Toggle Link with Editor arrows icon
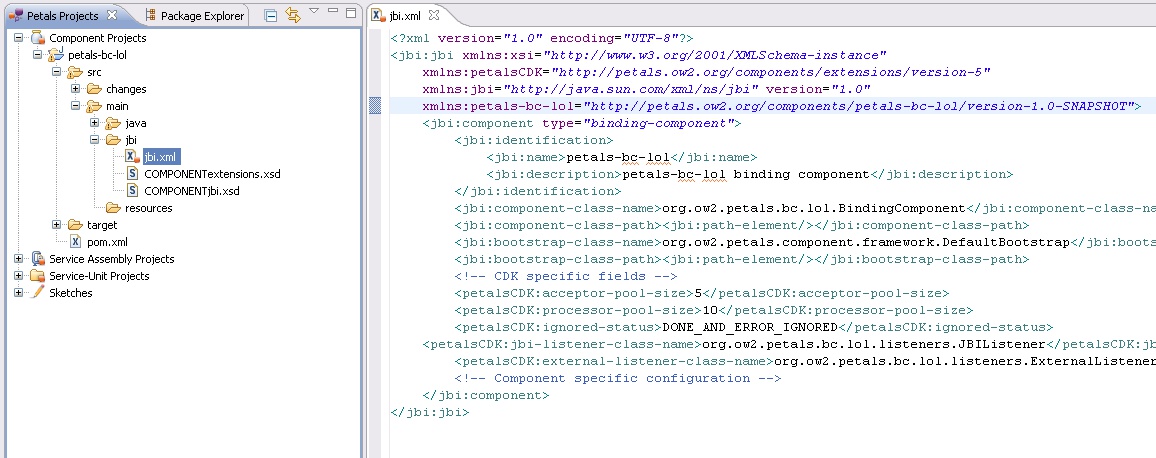 point(292,15)
